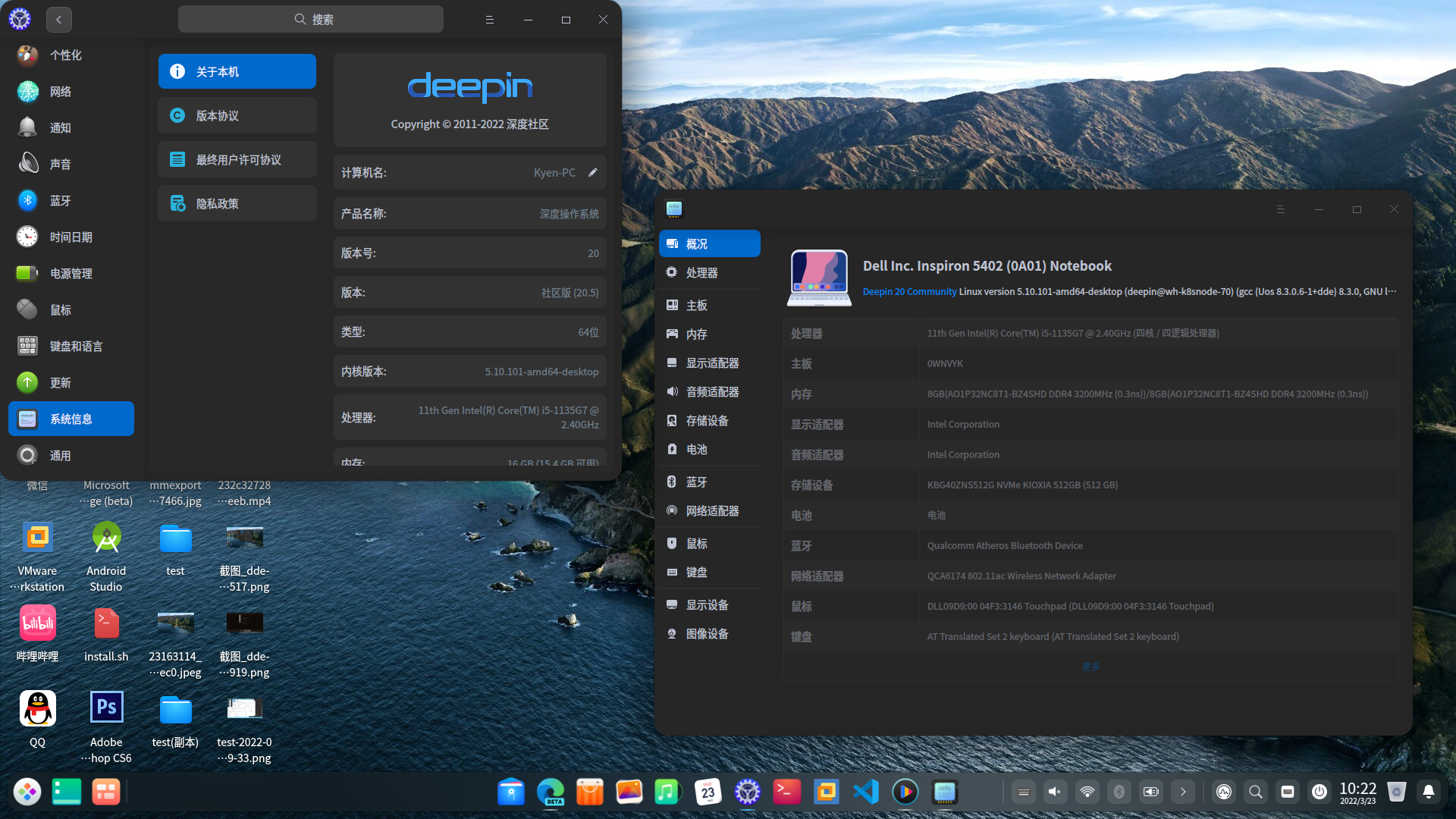Switch to the 版本协议 tab
This screenshot has height=819, width=1456.
(237, 115)
